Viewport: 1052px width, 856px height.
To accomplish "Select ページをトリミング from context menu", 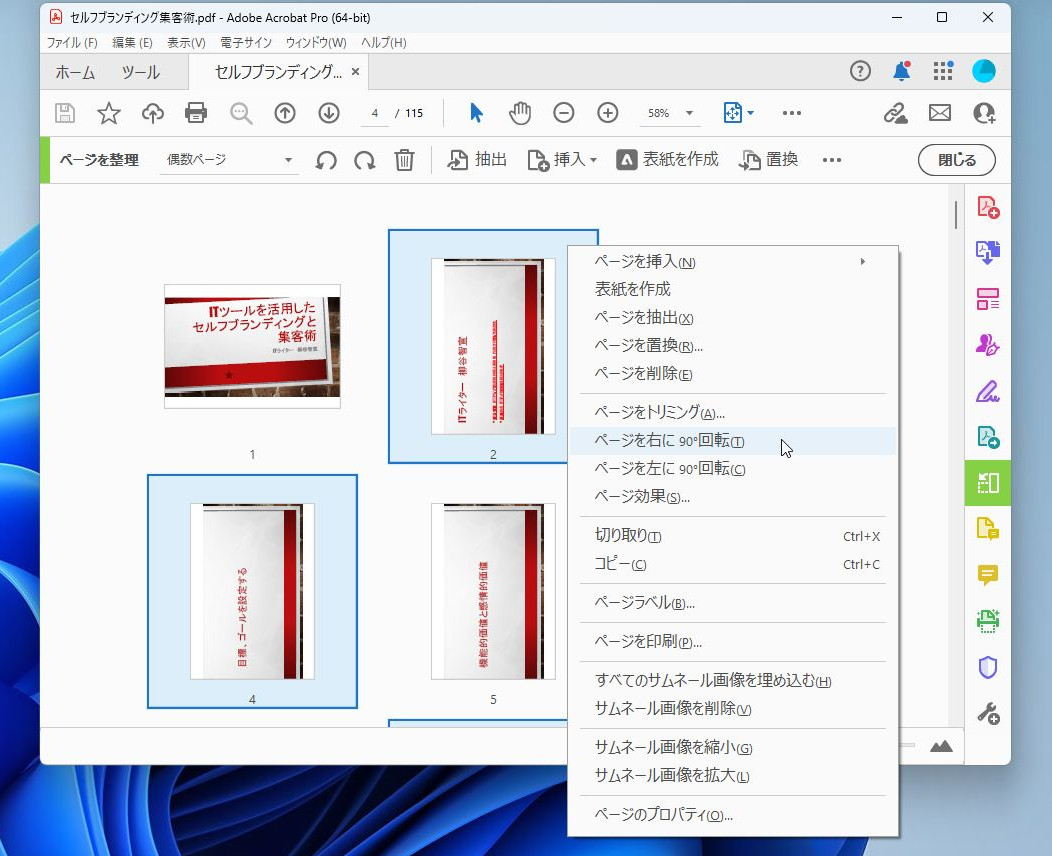I will point(732,413).
